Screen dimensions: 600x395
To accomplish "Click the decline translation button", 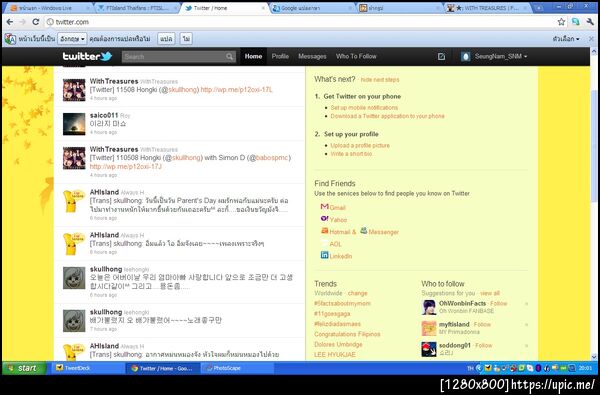I will [x=186, y=39].
